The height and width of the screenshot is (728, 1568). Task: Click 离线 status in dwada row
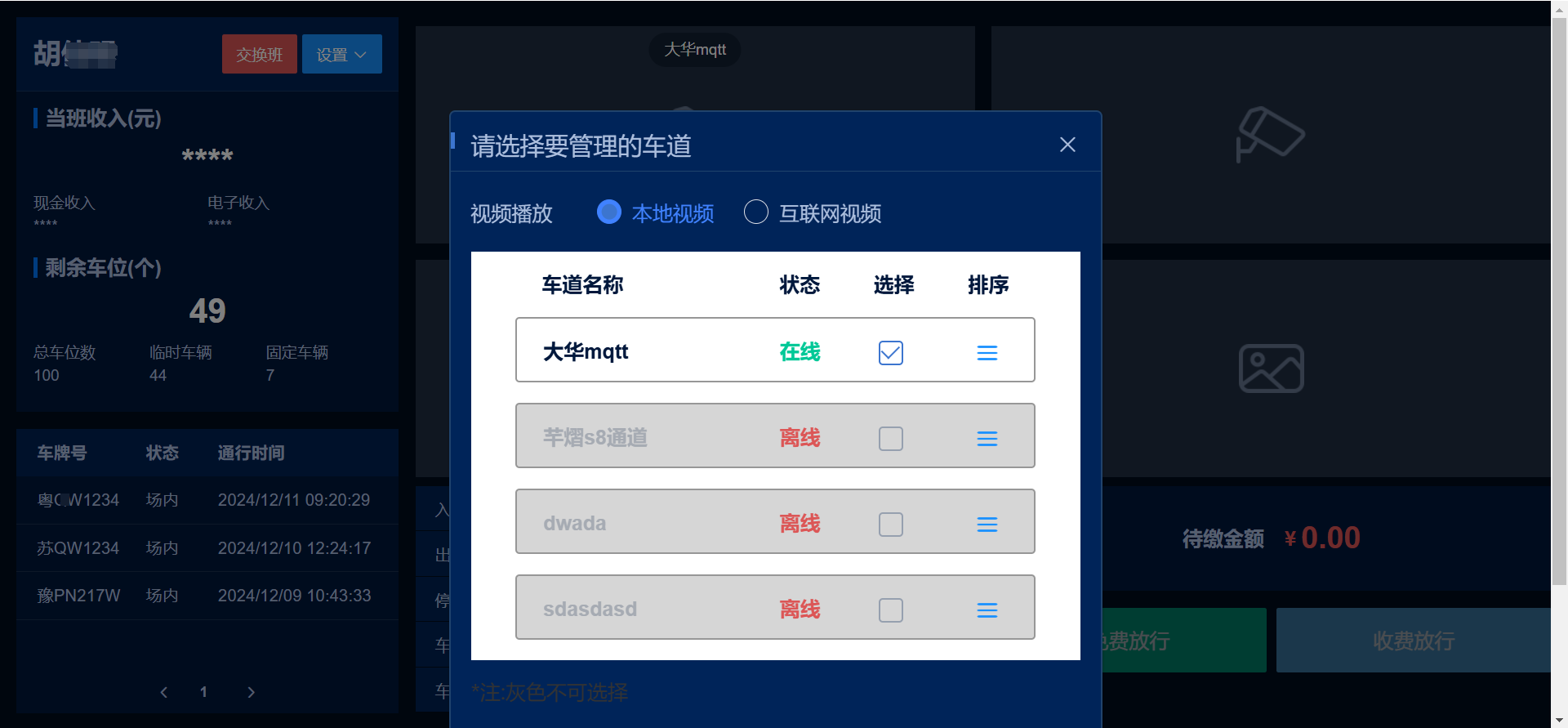(800, 524)
